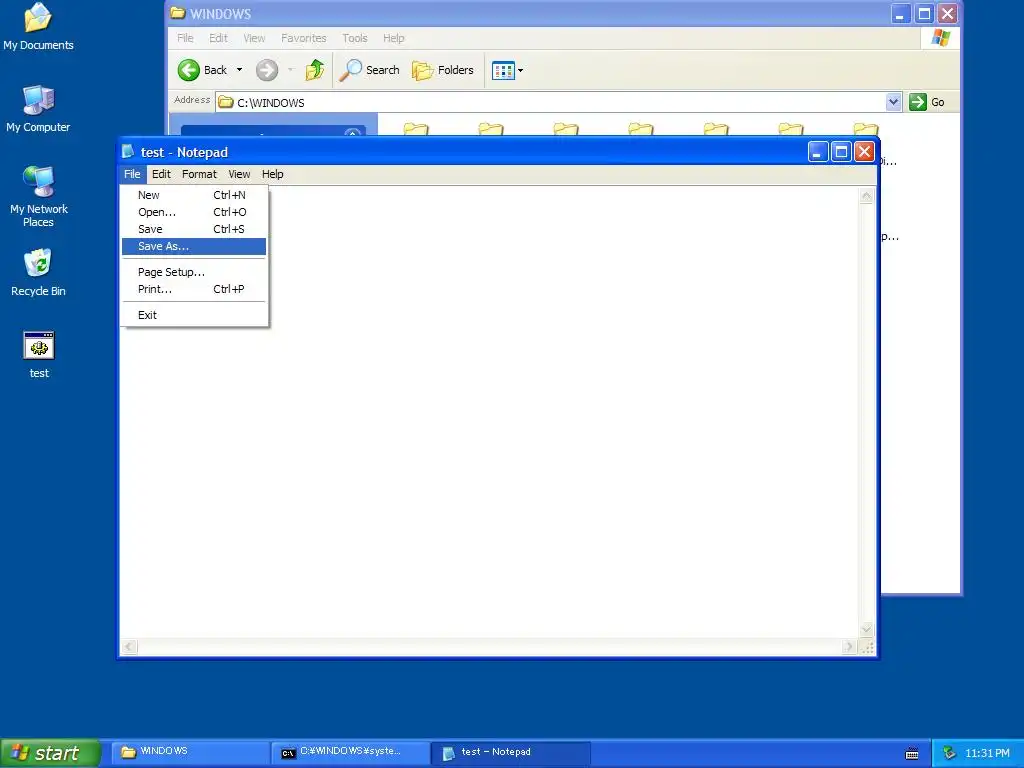Switch to C:\WINDOWS\syste... command prompt taskbar button
This screenshot has height=768, width=1024.
point(350,752)
